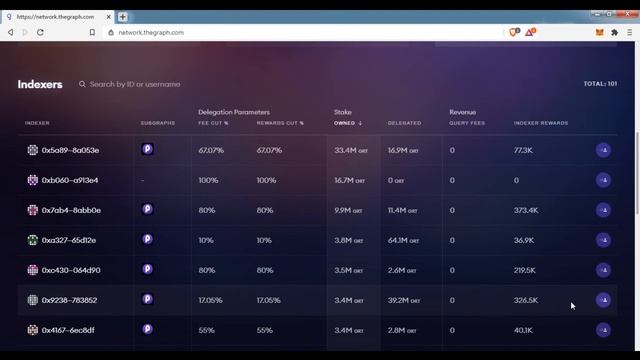The height and width of the screenshot is (360, 640).
Task: Open indexer 0xc430–064d90
Action: pos(71,270)
